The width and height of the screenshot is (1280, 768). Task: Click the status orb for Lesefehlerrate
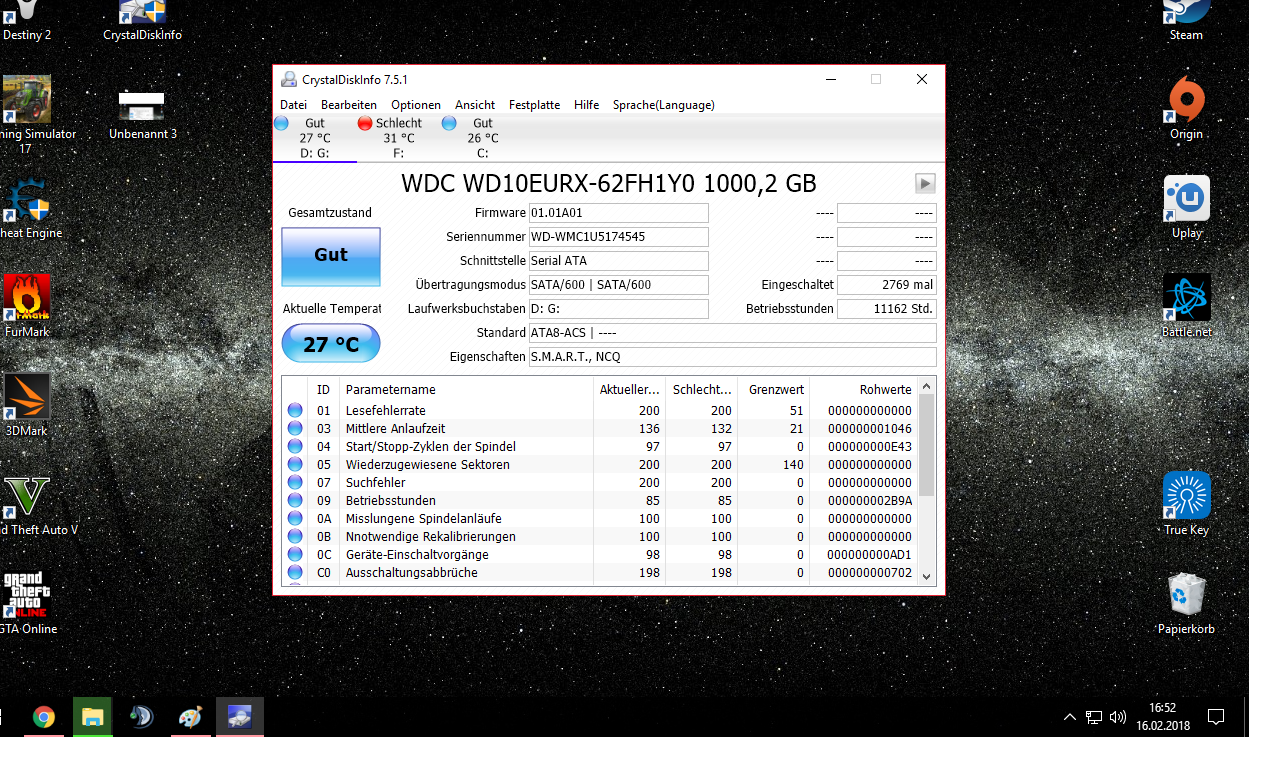(295, 411)
